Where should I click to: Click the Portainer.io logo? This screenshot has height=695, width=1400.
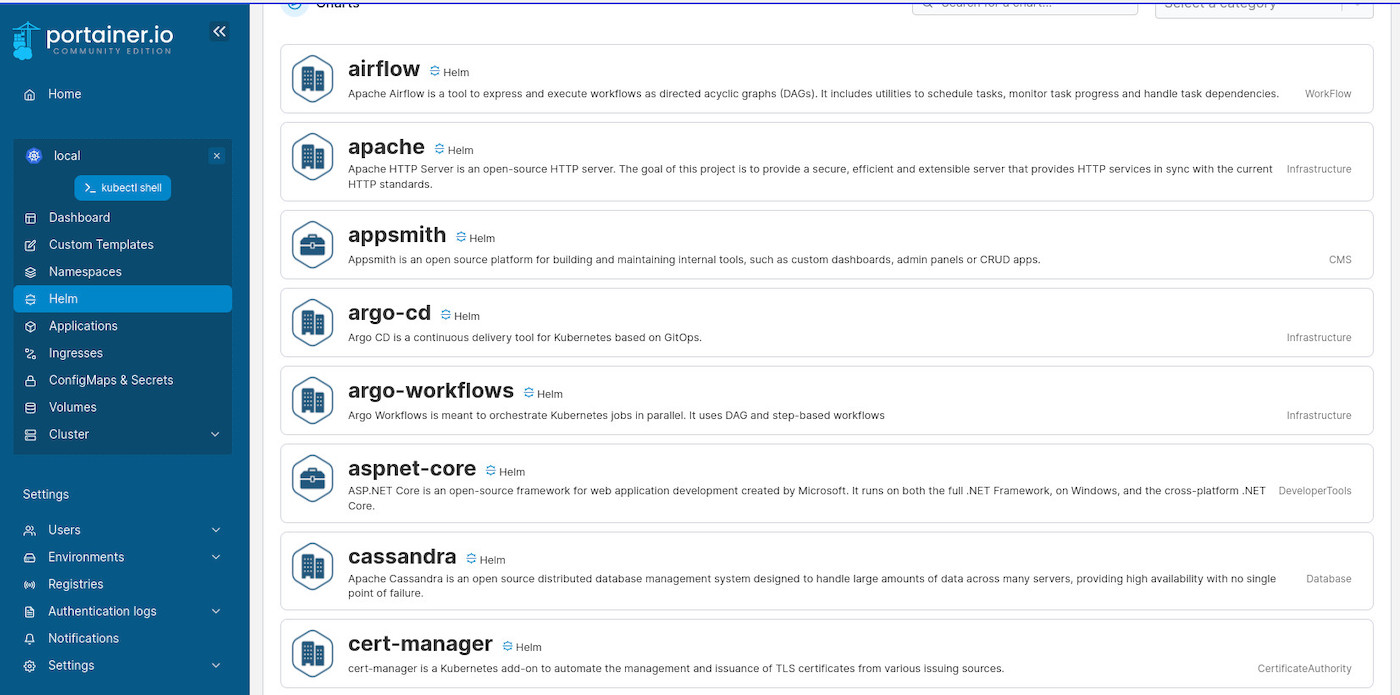pyautogui.click(x=93, y=40)
